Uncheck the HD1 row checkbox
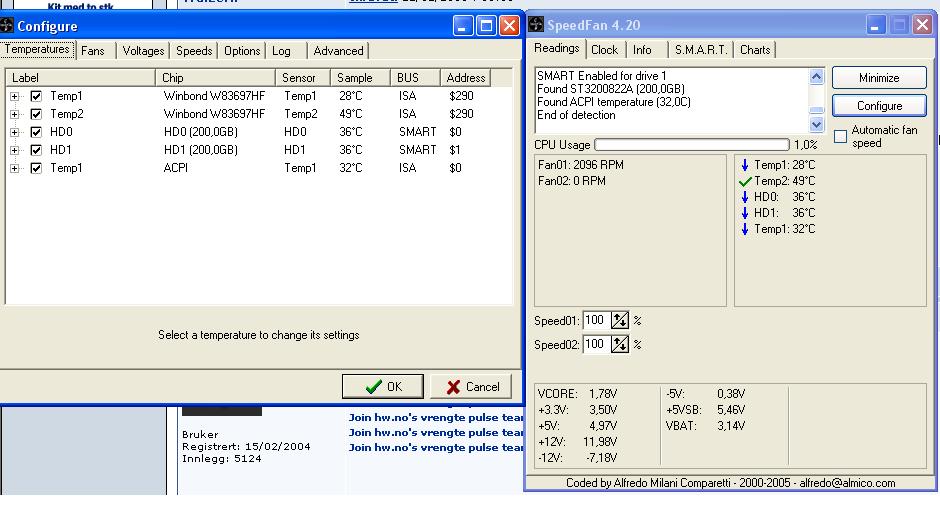This screenshot has width=940, height=512. 36,150
